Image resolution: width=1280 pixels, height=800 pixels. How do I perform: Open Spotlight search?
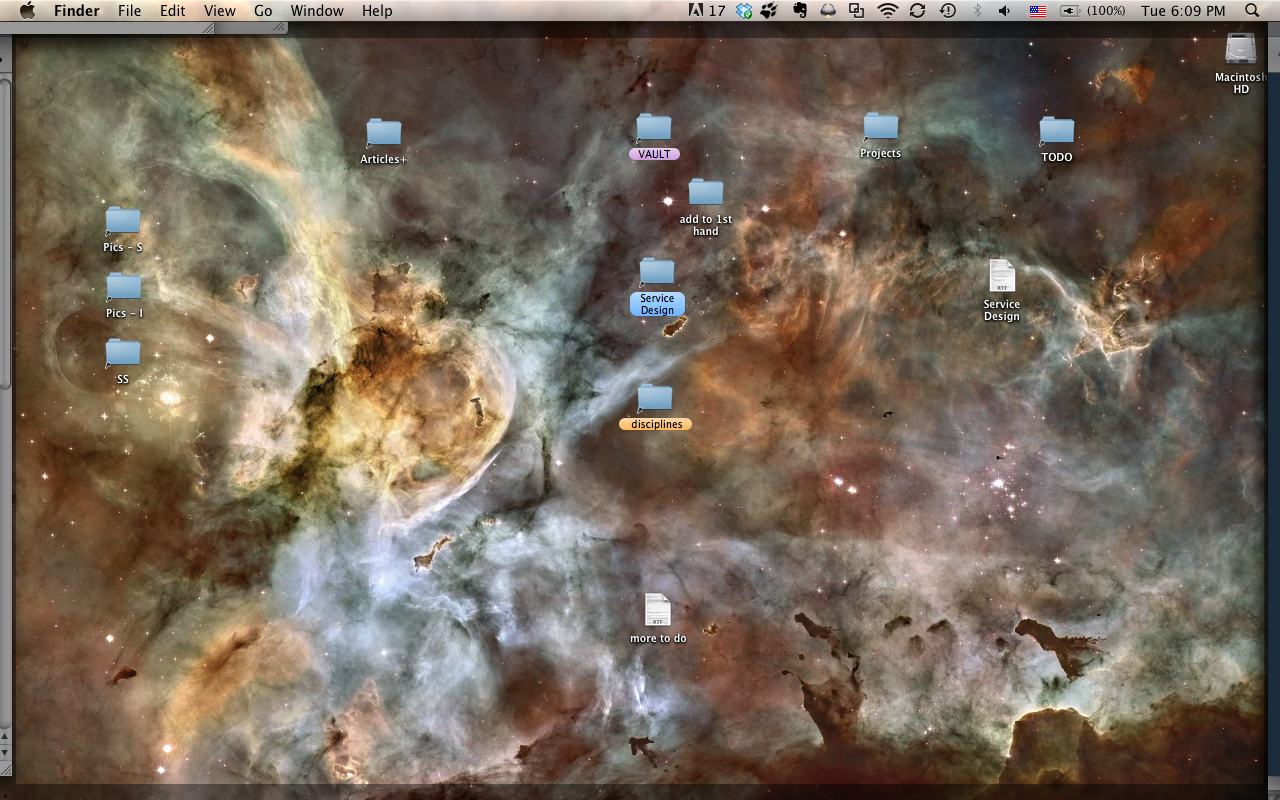(1251, 11)
